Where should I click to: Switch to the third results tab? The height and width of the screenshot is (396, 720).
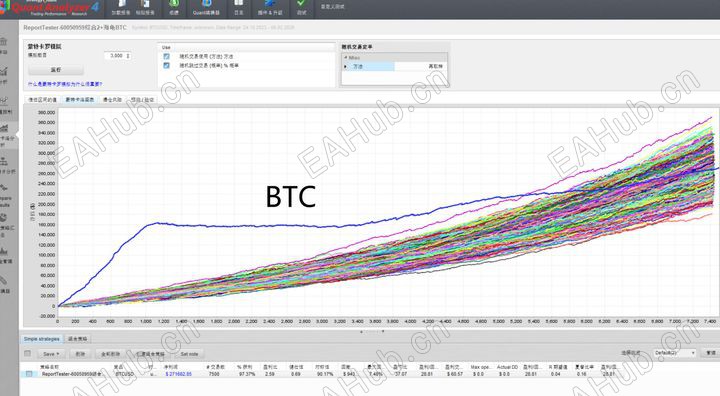(112, 100)
